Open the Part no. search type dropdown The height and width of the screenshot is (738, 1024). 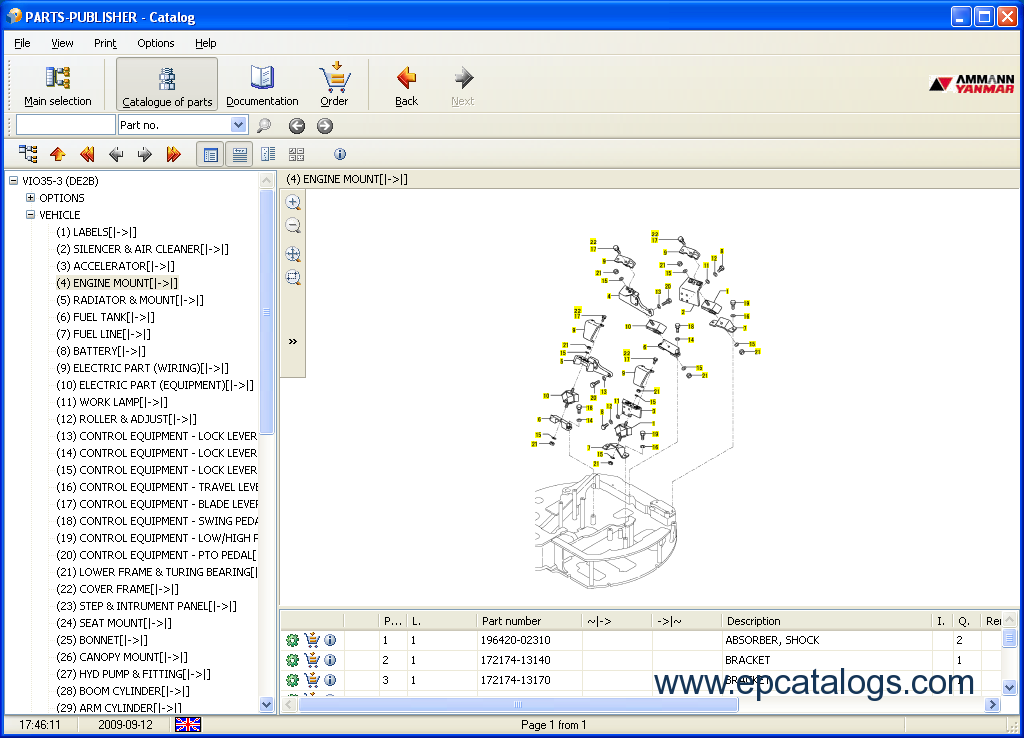[238, 125]
